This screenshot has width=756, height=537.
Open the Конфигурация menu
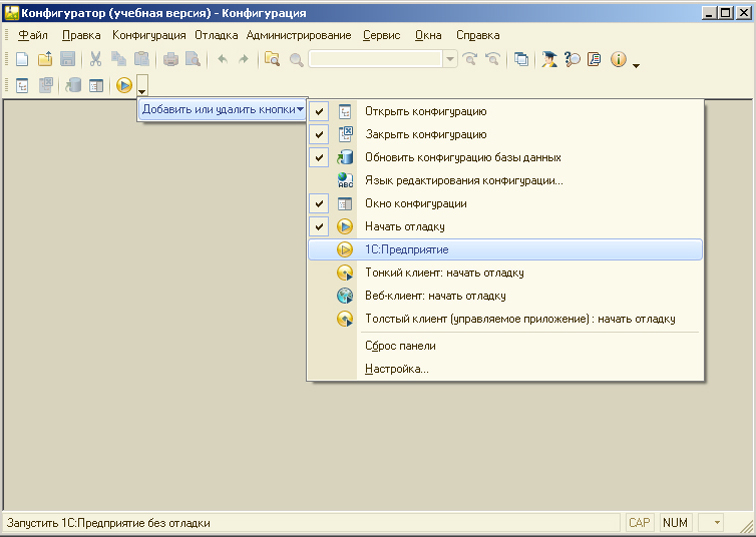point(149,35)
